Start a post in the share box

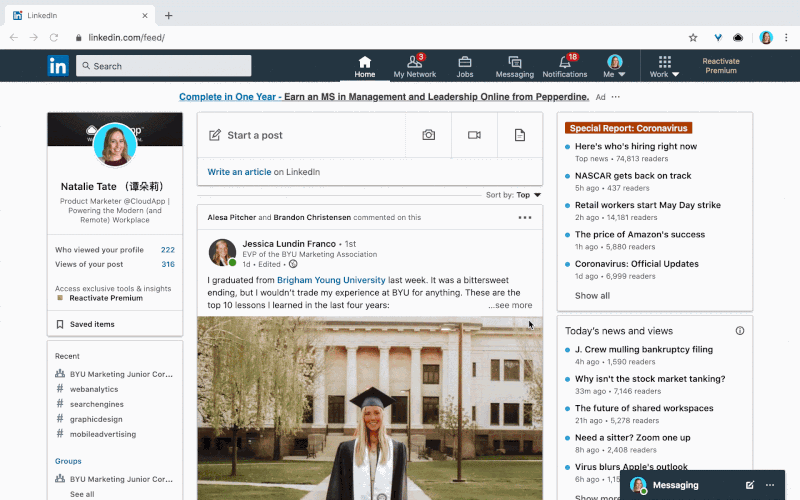click(301, 135)
